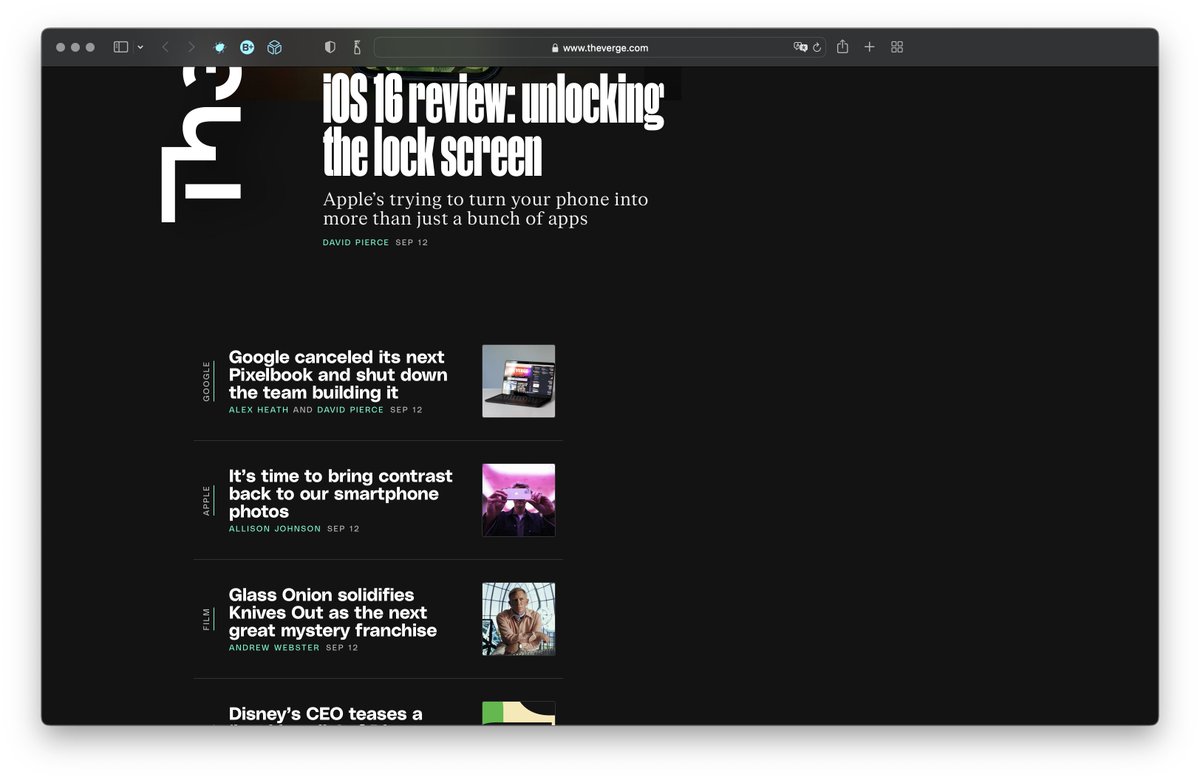This screenshot has width=1200, height=780.
Task: Open the privacy report shield icon
Action: [330, 47]
